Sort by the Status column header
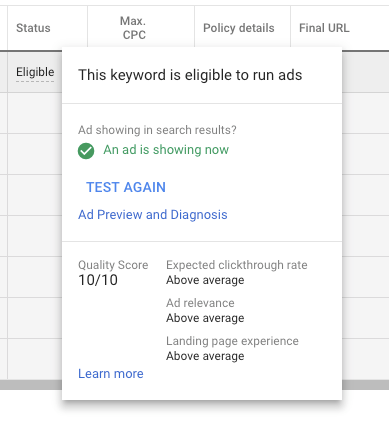 [x=33, y=28]
